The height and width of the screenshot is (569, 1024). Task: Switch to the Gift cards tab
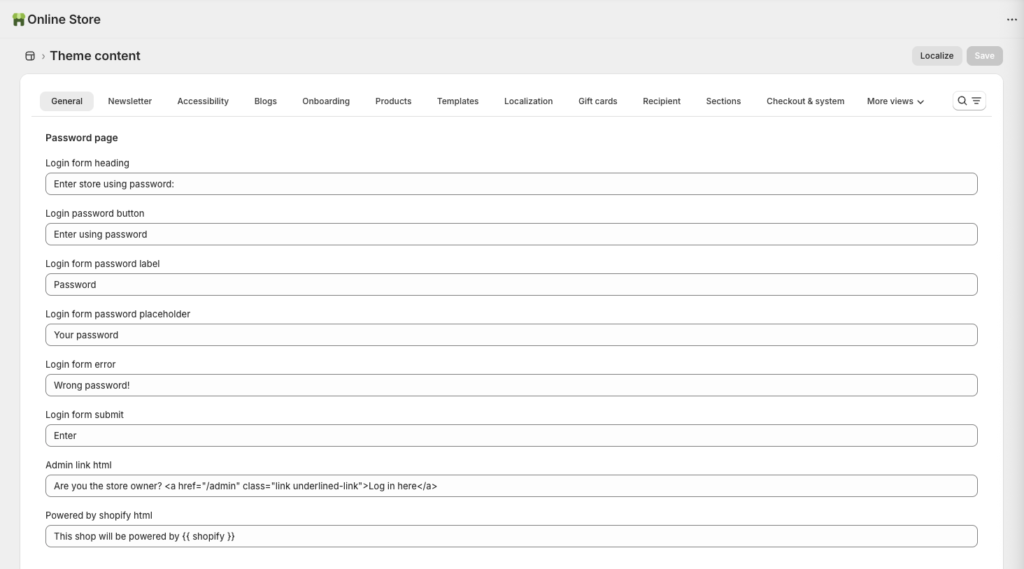(x=598, y=101)
